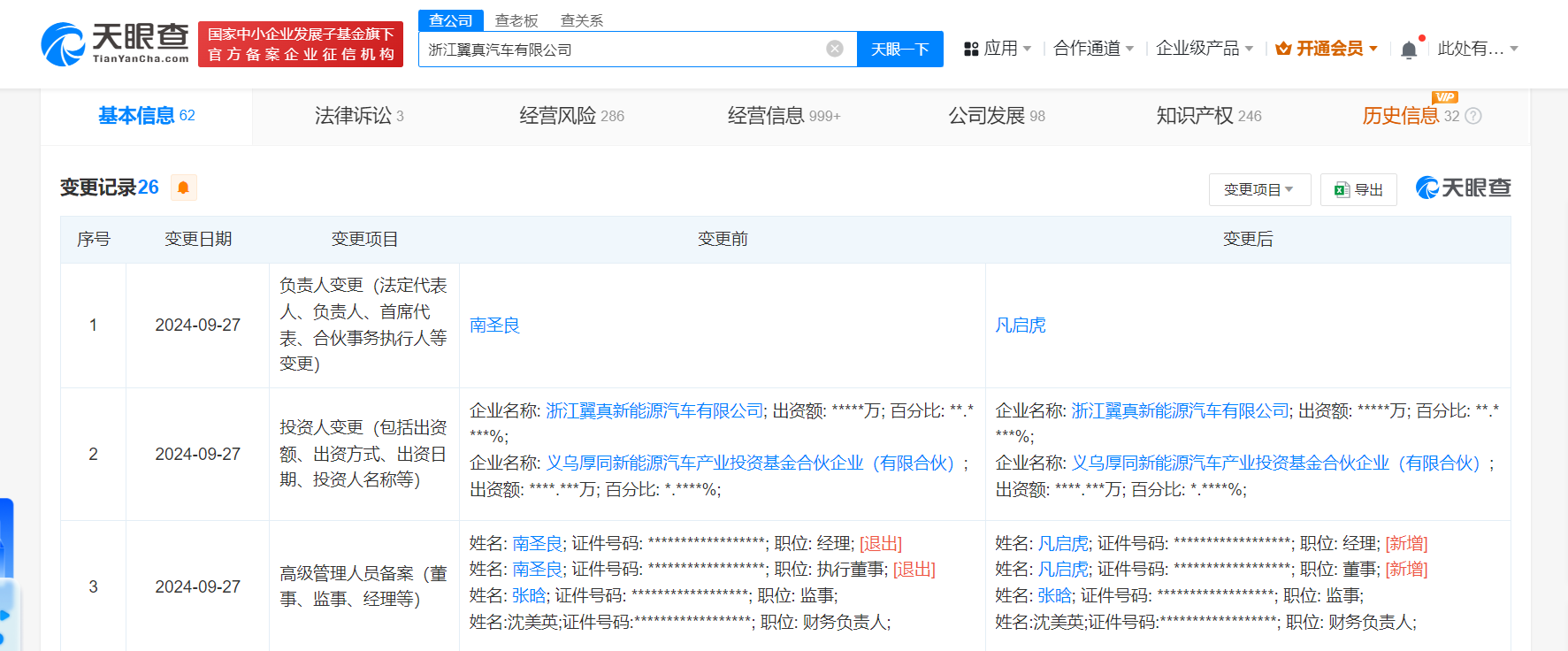Switch to the 查老板 search tab
This screenshot has height=651, width=1568.
coord(516,20)
